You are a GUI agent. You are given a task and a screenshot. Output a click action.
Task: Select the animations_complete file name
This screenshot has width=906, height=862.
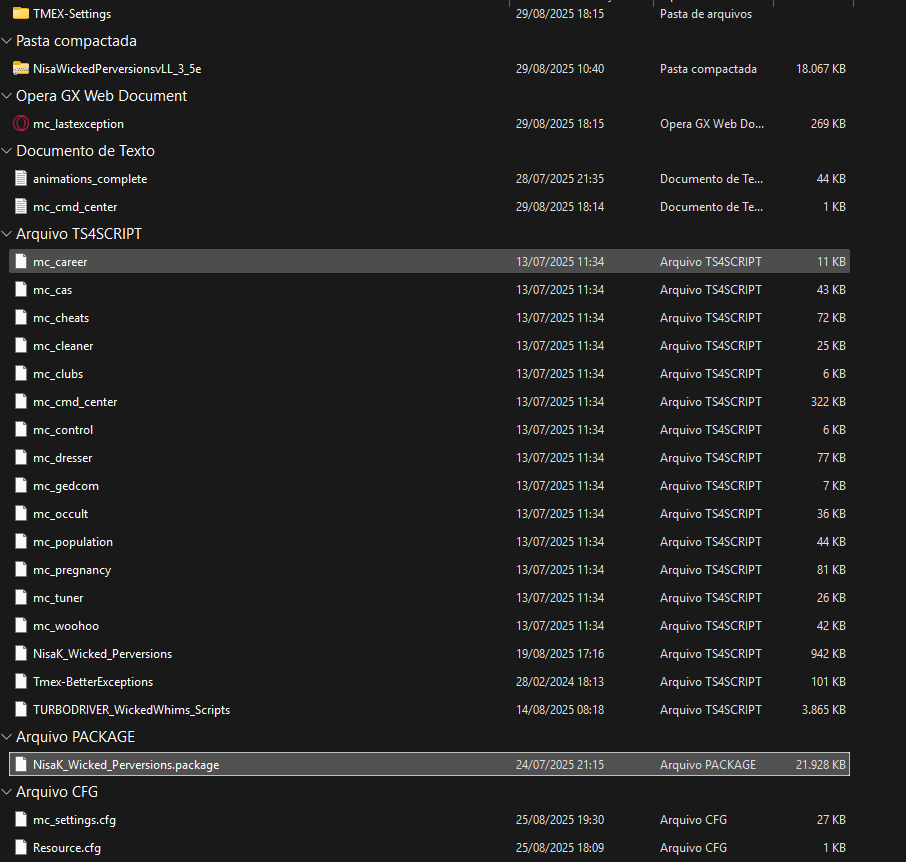click(x=90, y=179)
